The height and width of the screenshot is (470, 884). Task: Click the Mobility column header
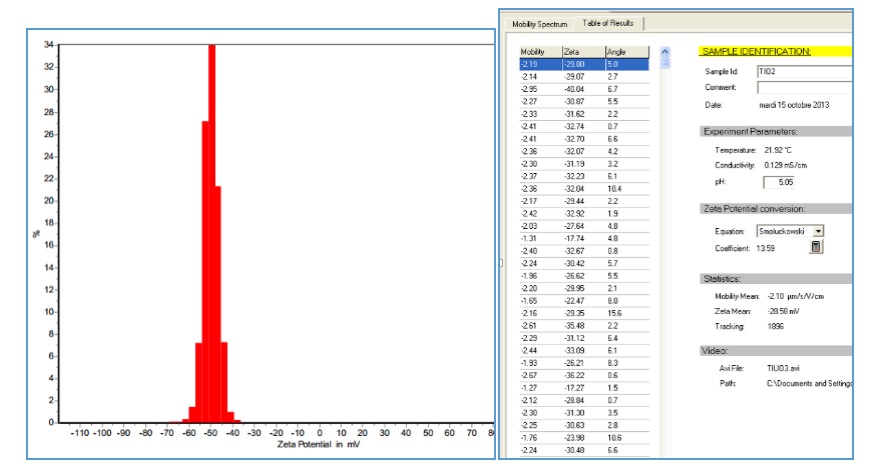click(539, 51)
